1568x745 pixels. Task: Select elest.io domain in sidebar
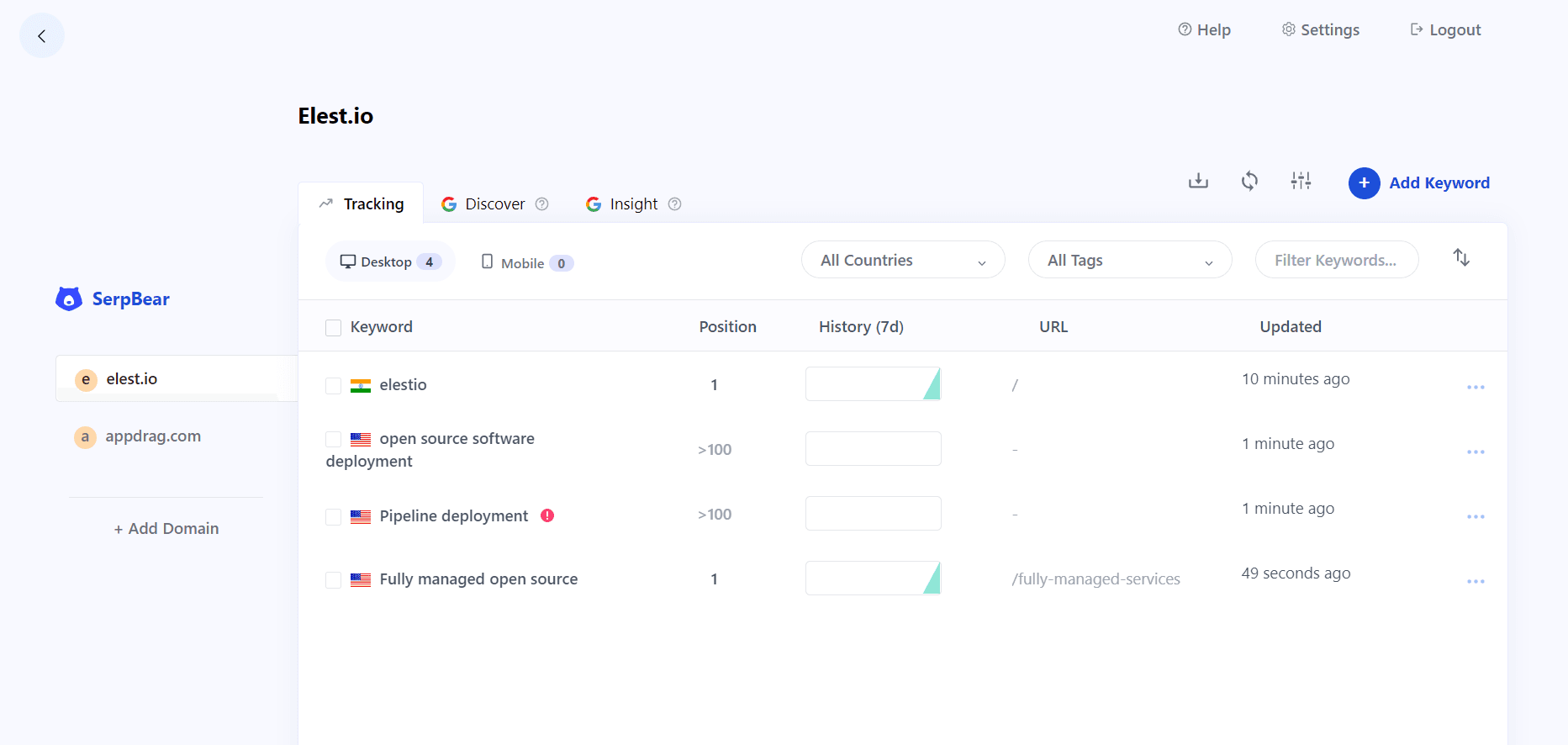(177, 379)
